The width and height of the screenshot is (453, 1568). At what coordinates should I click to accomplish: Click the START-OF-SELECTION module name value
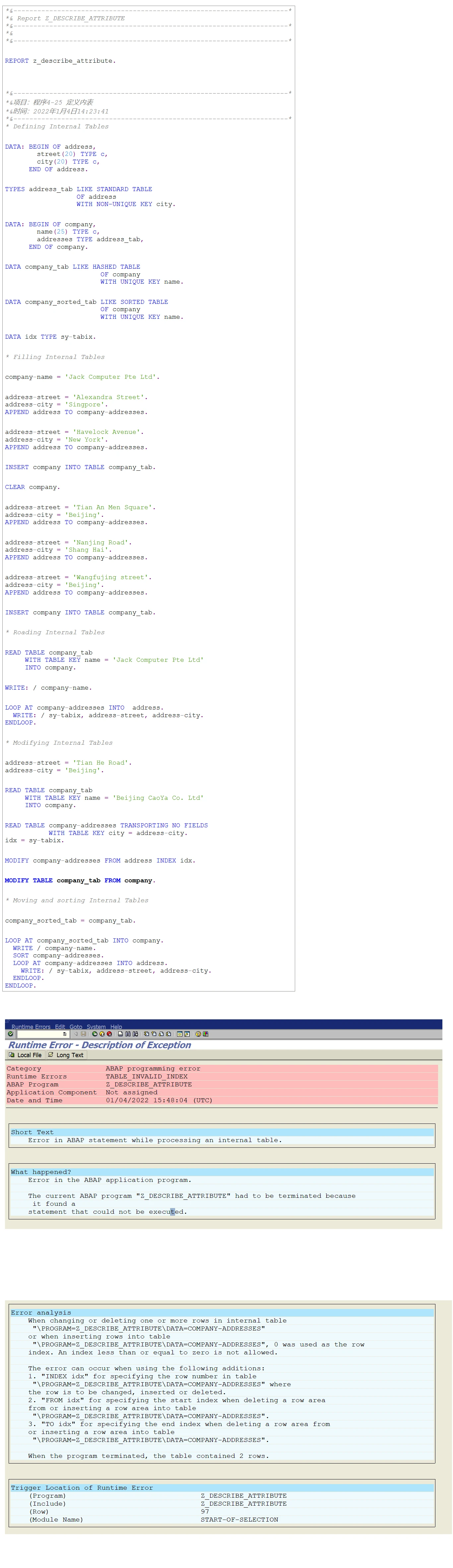pos(239,1519)
